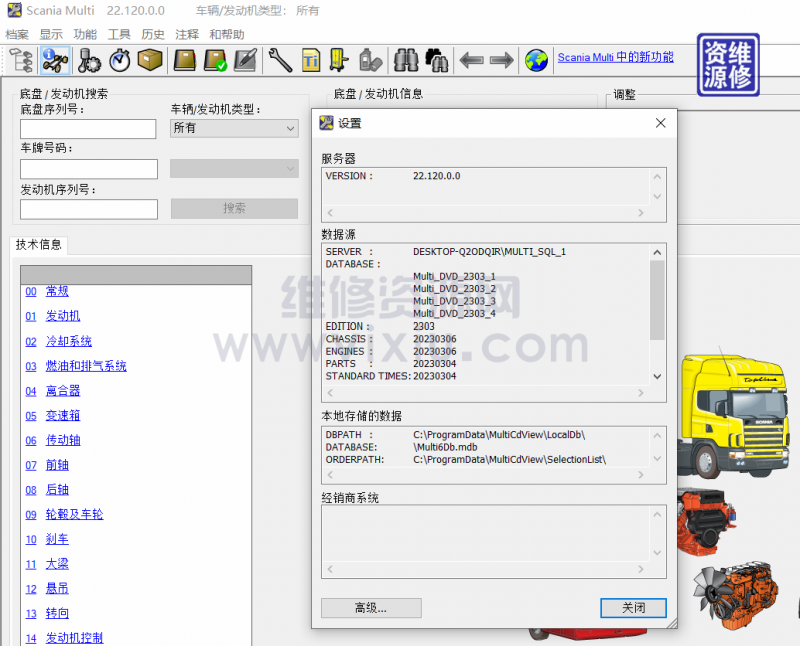Screen dimensions: 800x646
Task: Open the 12 悬吊 link
Action: pyautogui.click(x=47, y=589)
